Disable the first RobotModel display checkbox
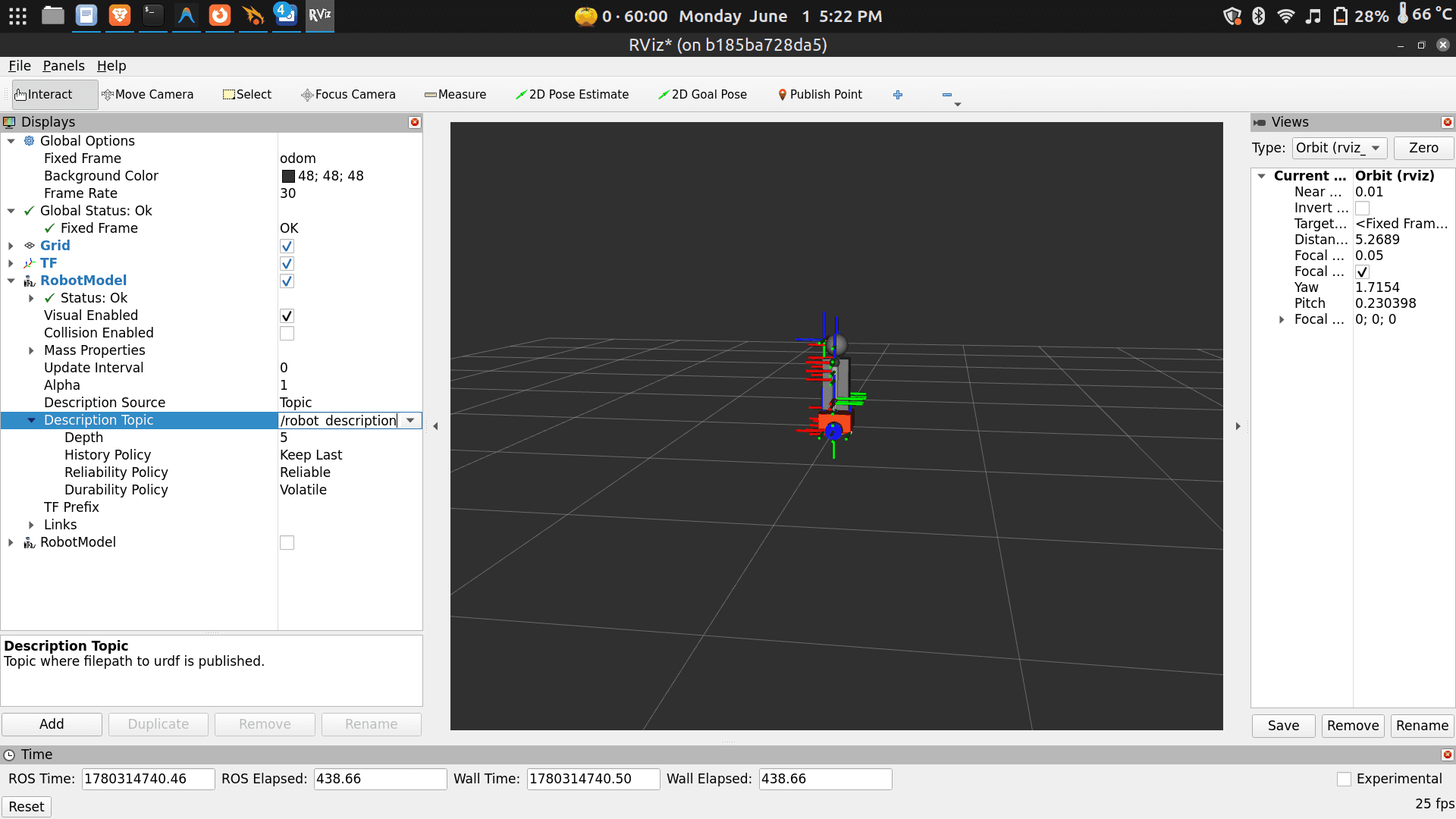Screen dimensions: 1456x819 click(x=287, y=281)
